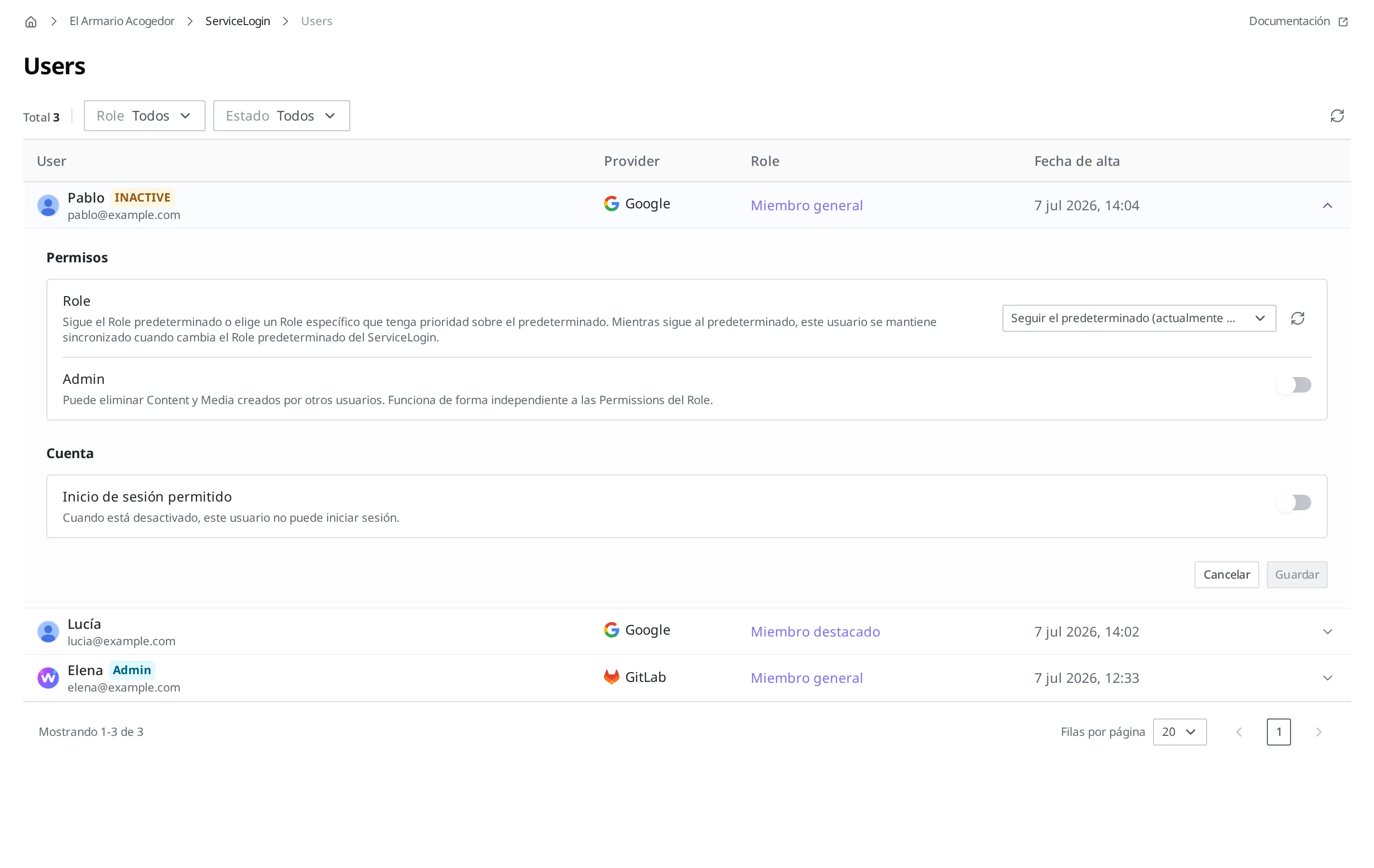1374x868 pixels.
Task: Open Seguir el predeterminado role dropdown
Action: point(1139,318)
